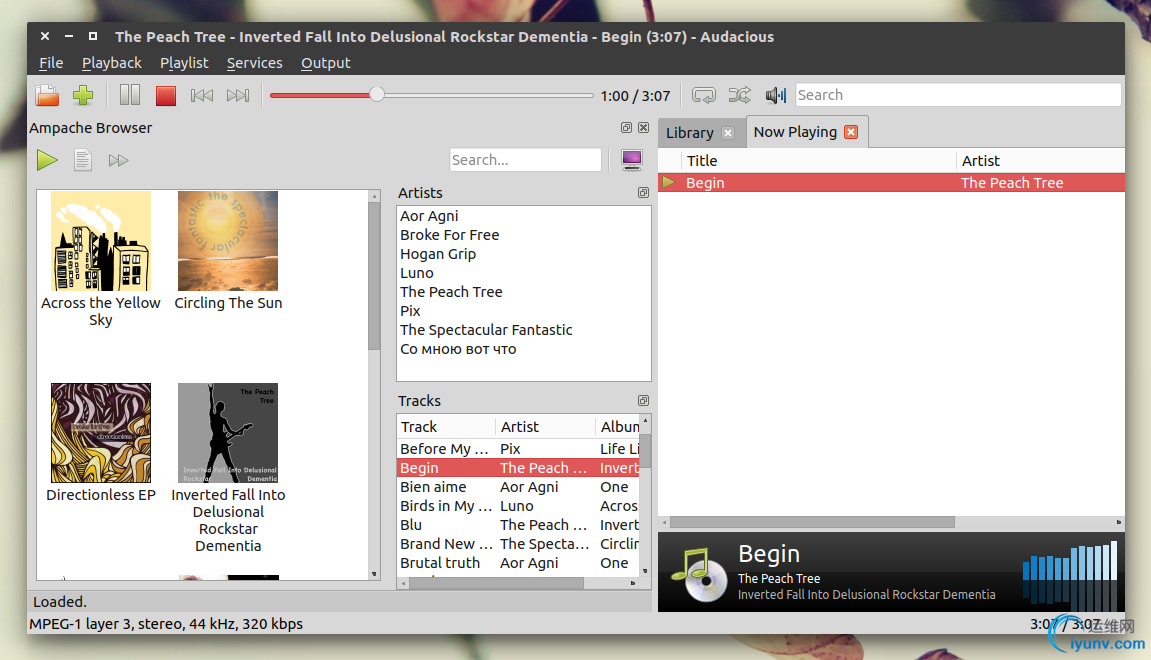Select Directionless EP album cover

(x=101, y=432)
